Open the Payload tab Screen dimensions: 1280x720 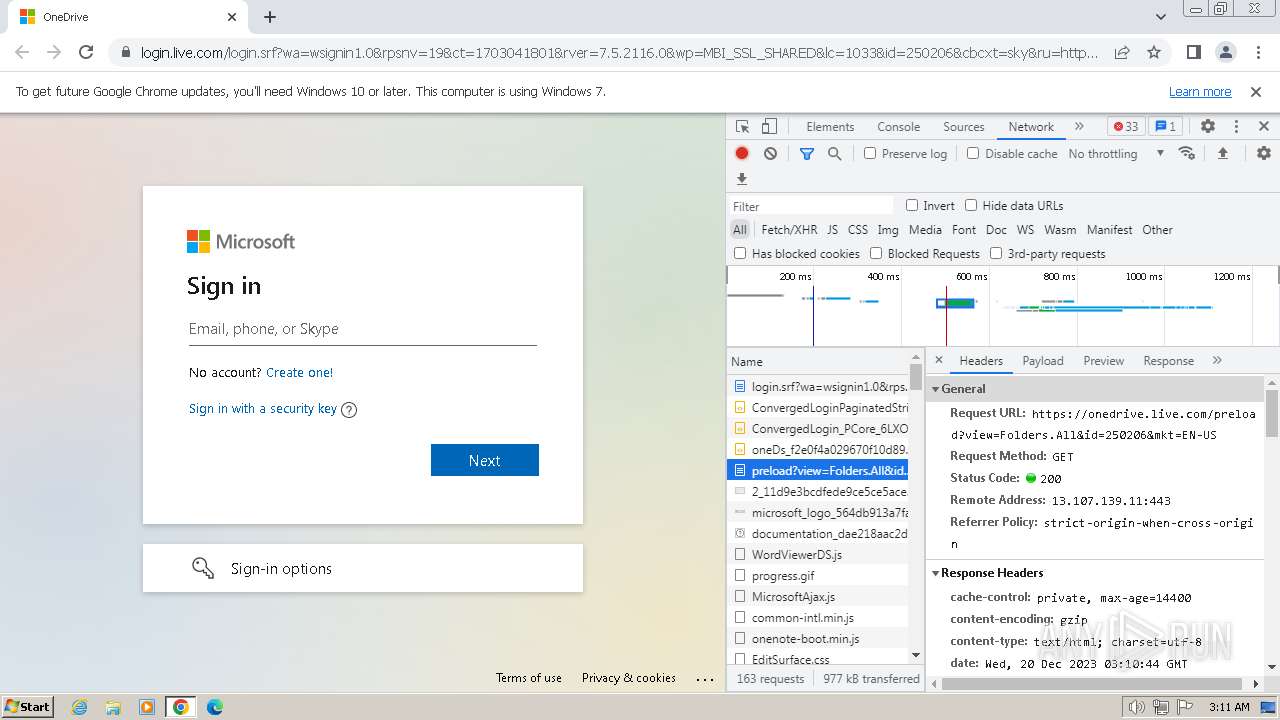point(1043,360)
